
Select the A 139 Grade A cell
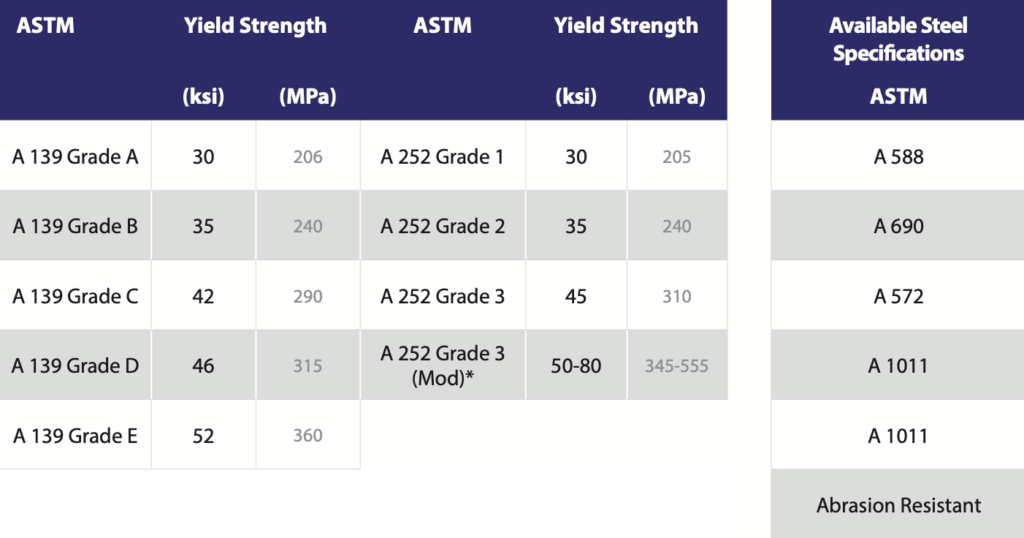(75, 157)
